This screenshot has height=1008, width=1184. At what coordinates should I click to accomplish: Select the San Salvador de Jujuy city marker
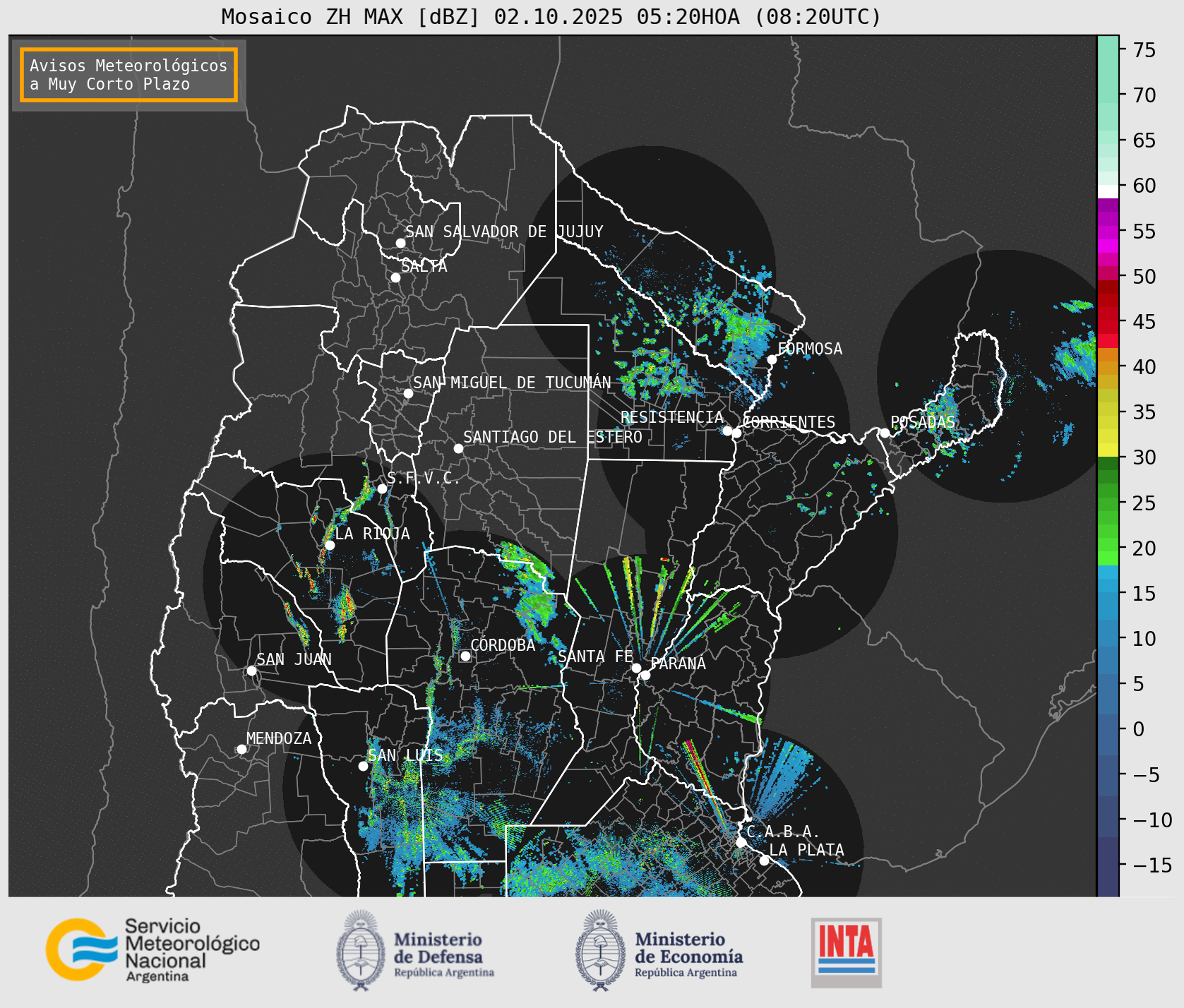[x=400, y=243]
